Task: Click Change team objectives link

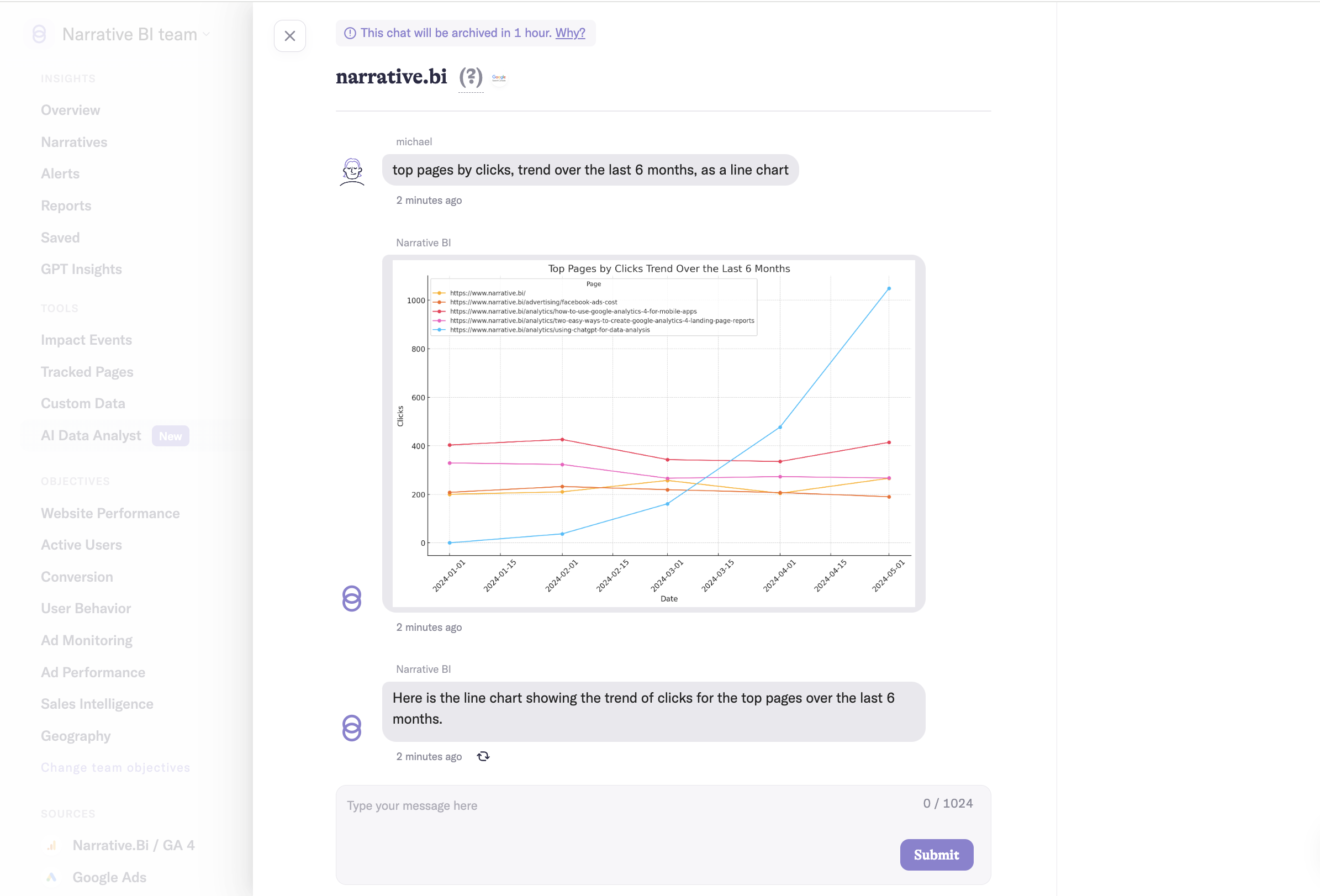Action: click(115, 768)
